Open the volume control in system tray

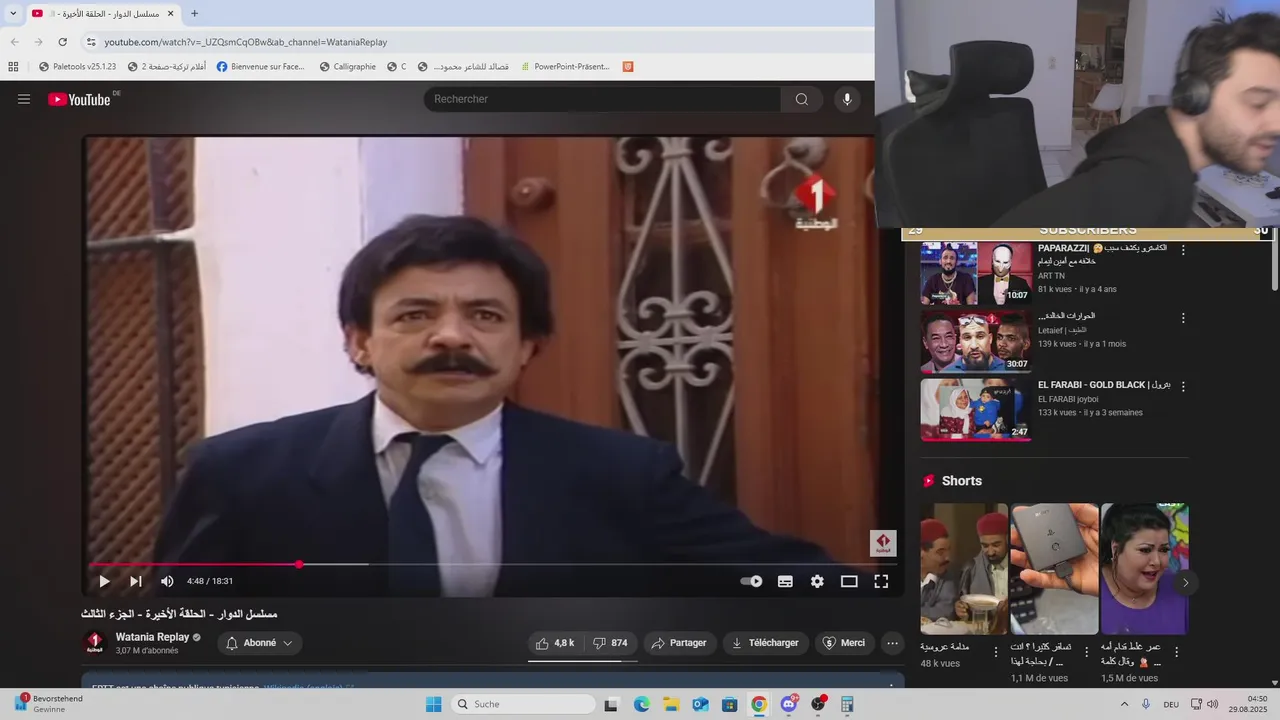1212,704
